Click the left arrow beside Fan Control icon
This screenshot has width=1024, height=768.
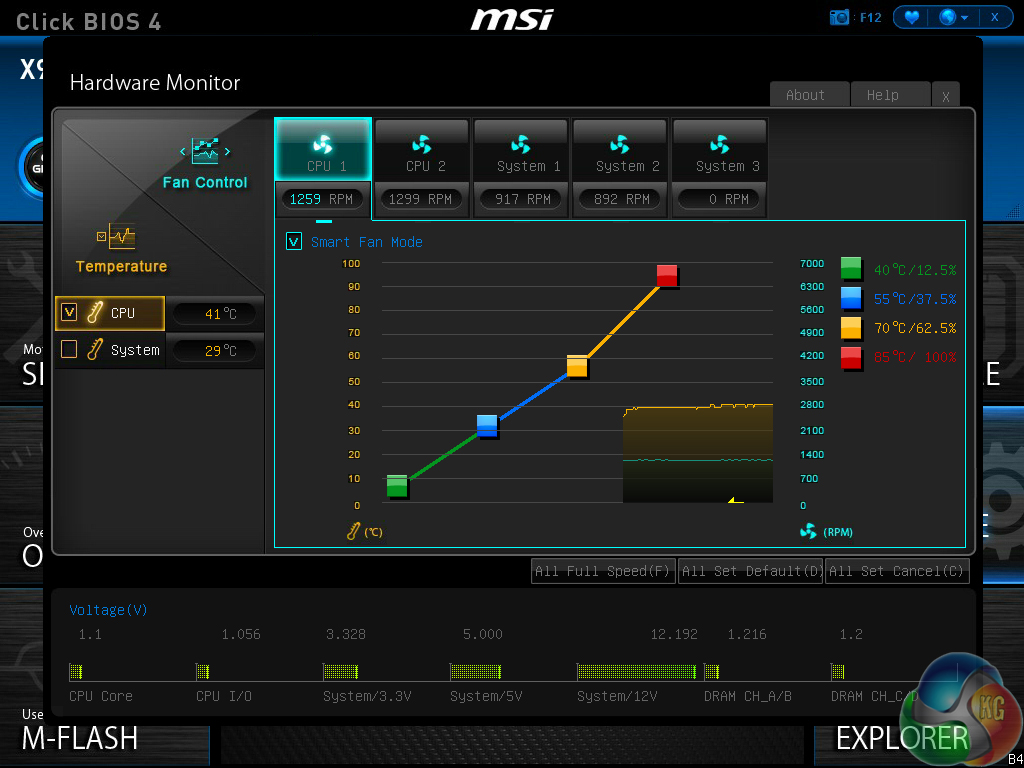coord(183,152)
